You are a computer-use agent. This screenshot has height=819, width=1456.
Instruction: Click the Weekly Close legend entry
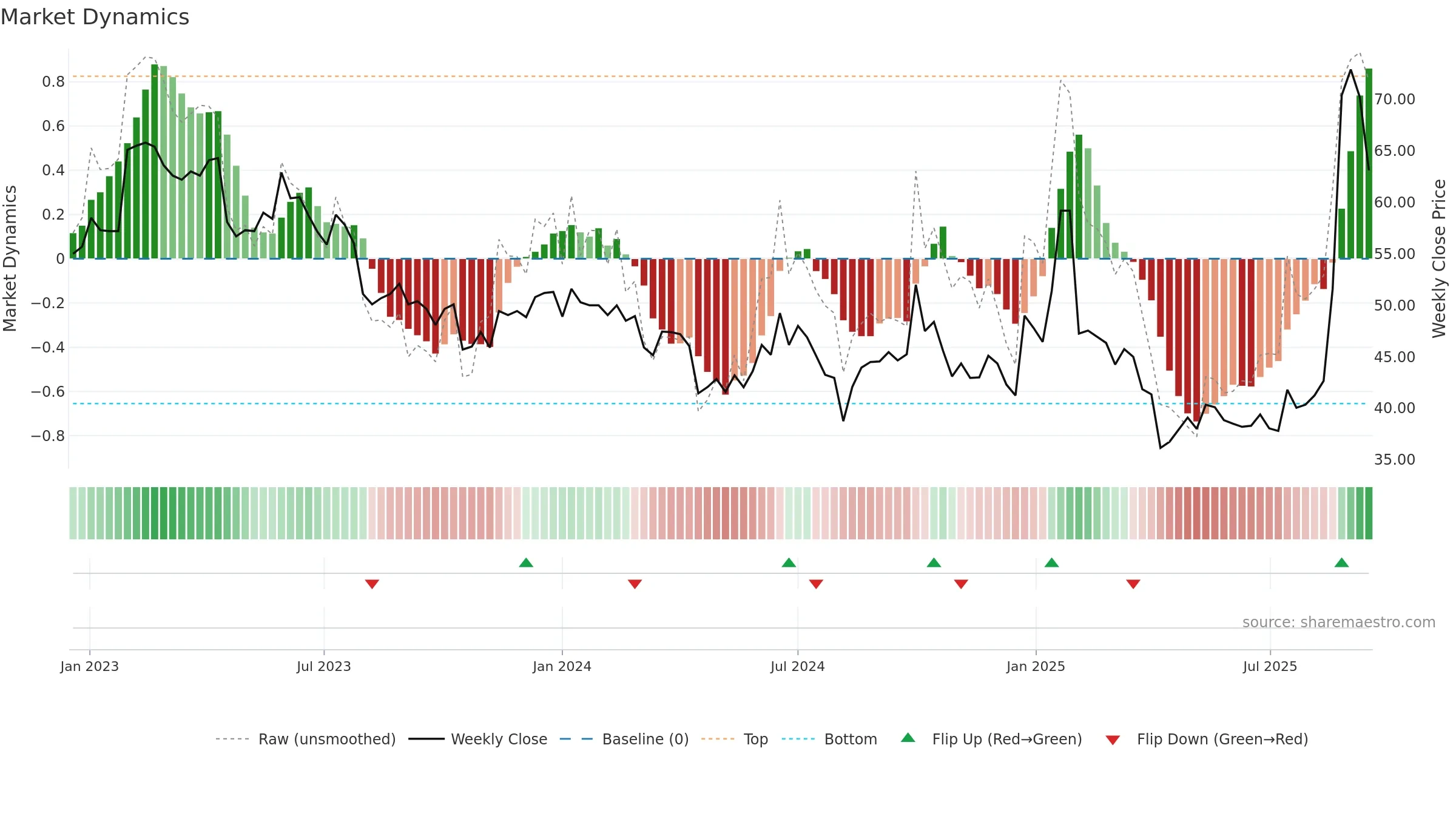point(477,739)
